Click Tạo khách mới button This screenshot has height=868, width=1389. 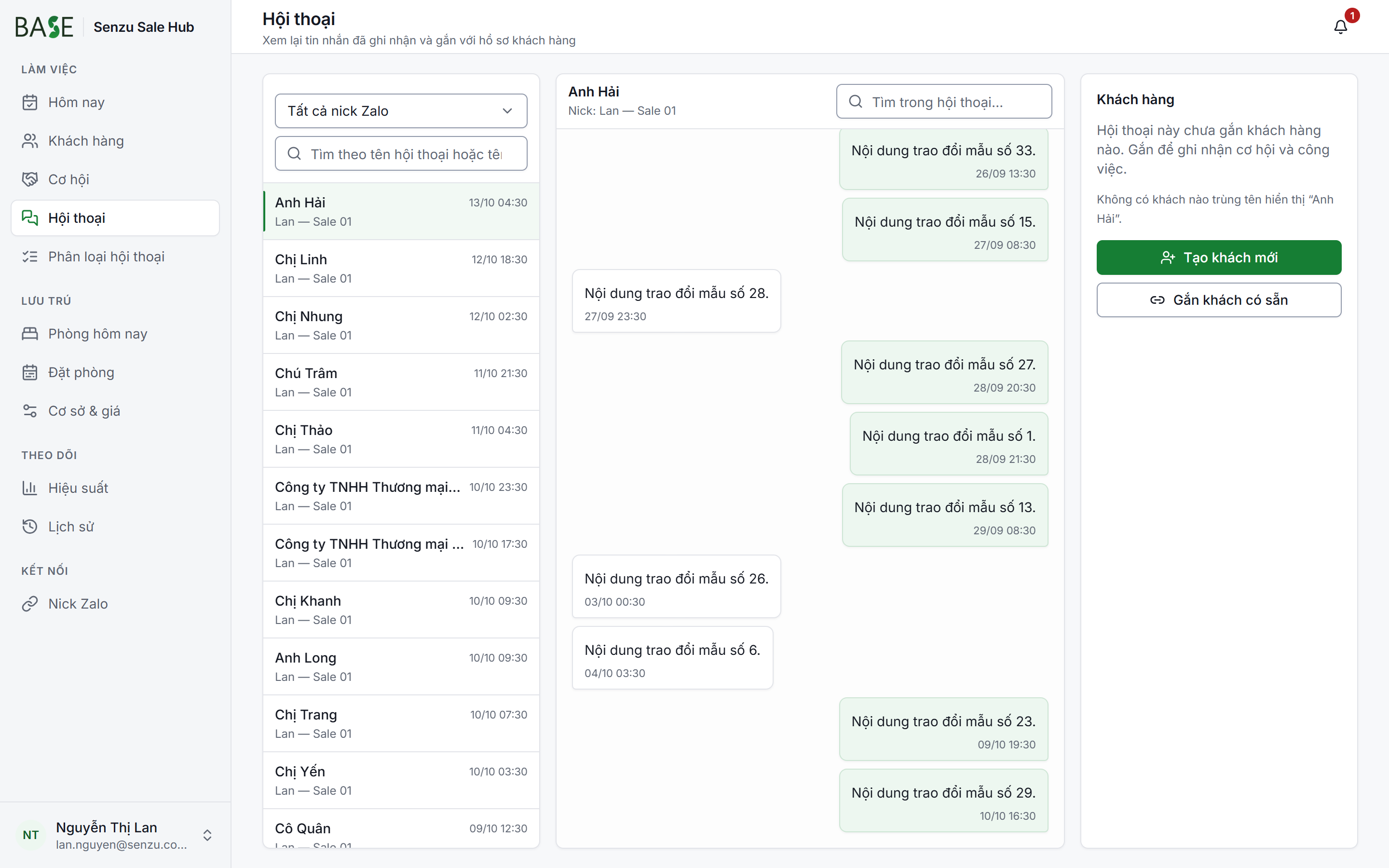1219,257
